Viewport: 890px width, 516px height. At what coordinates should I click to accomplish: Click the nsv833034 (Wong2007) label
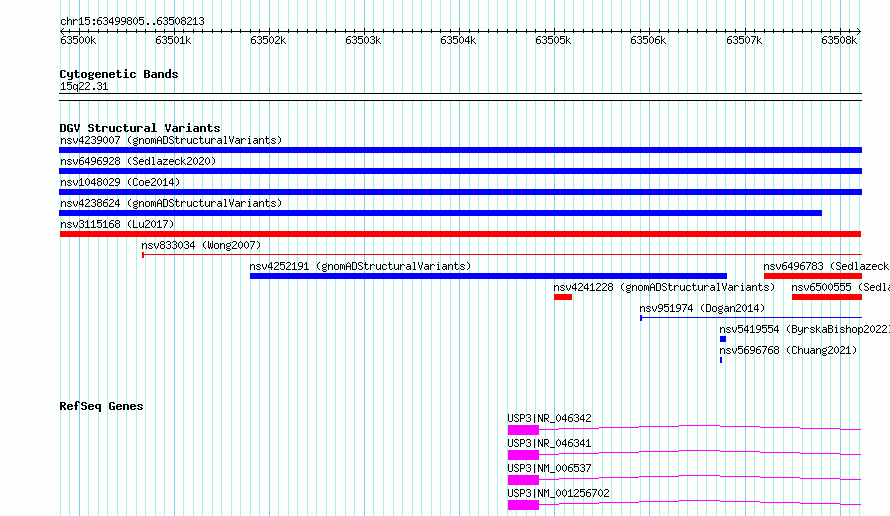pyautogui.click(x=201, y=245)
